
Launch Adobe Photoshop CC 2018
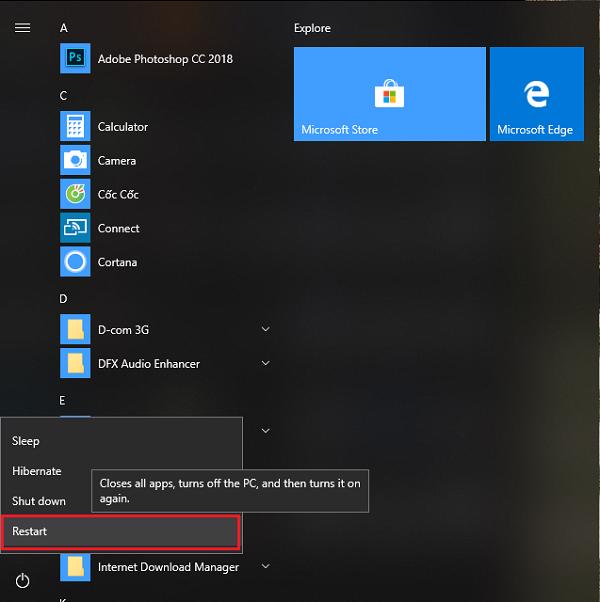coord(164,59)
